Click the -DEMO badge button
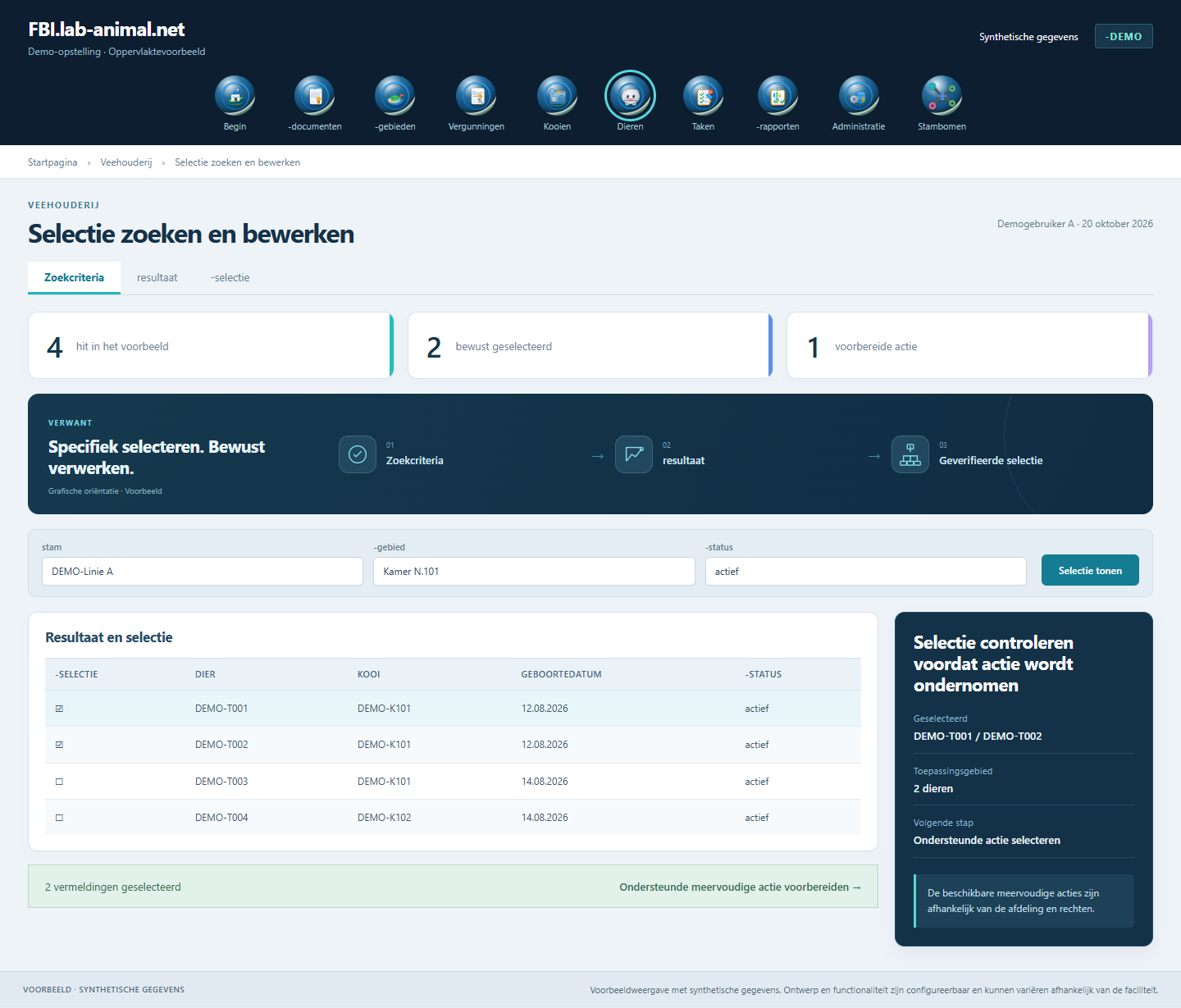The height and width of the screenshot is (1008, 1181). [x=1124, y=36]
